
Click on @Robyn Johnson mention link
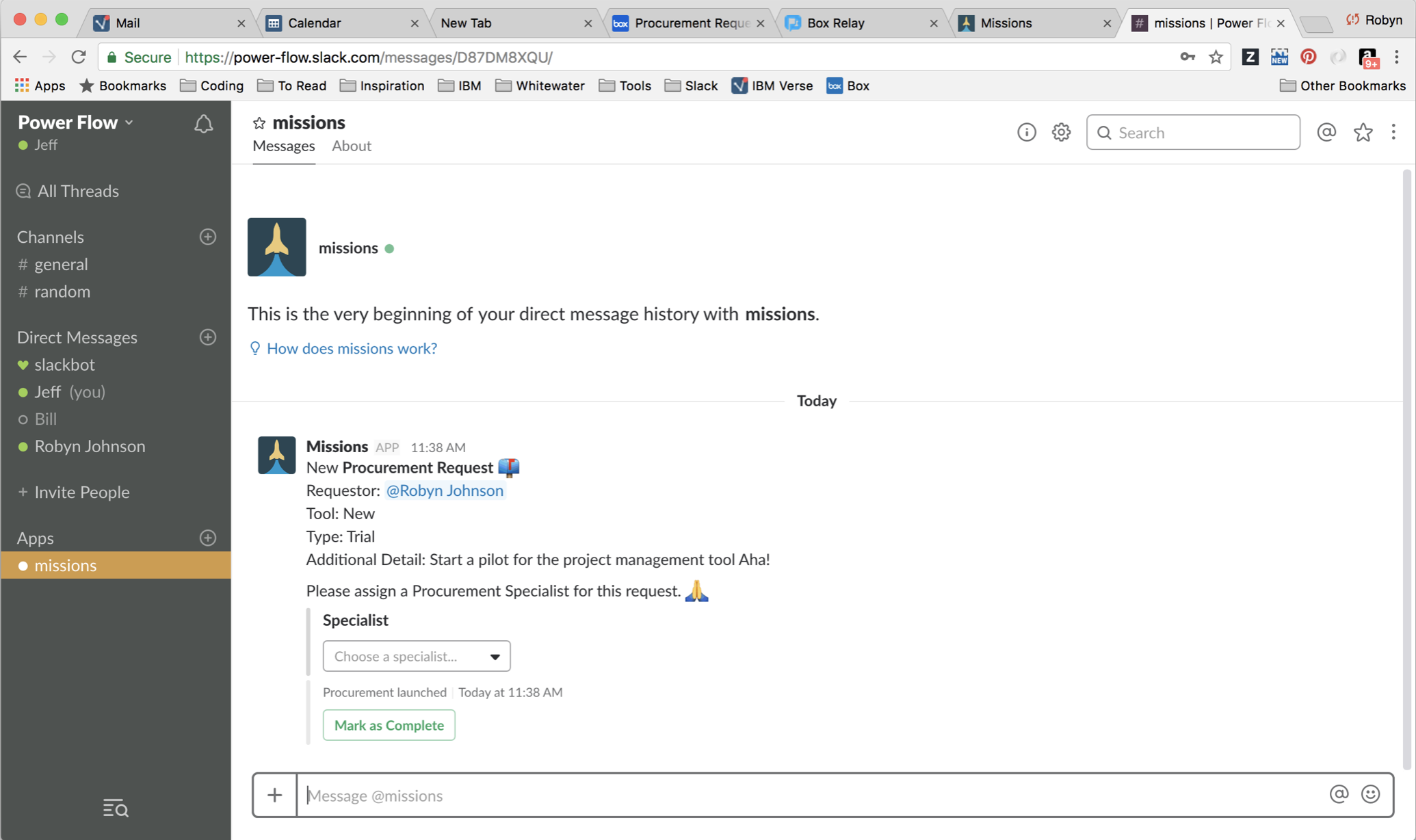click(444, 490)
